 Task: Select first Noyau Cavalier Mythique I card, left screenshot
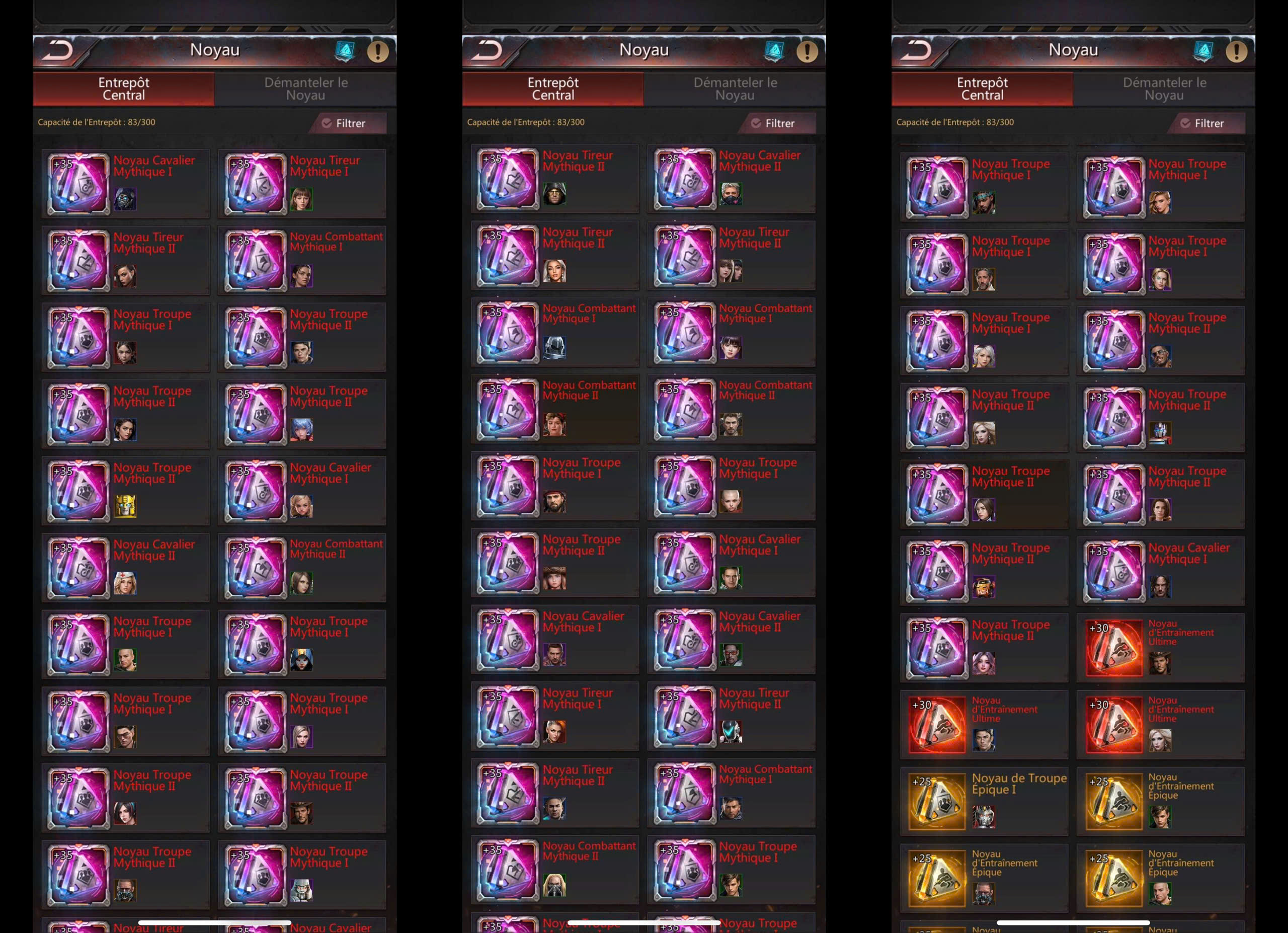(x=125, y=183)
